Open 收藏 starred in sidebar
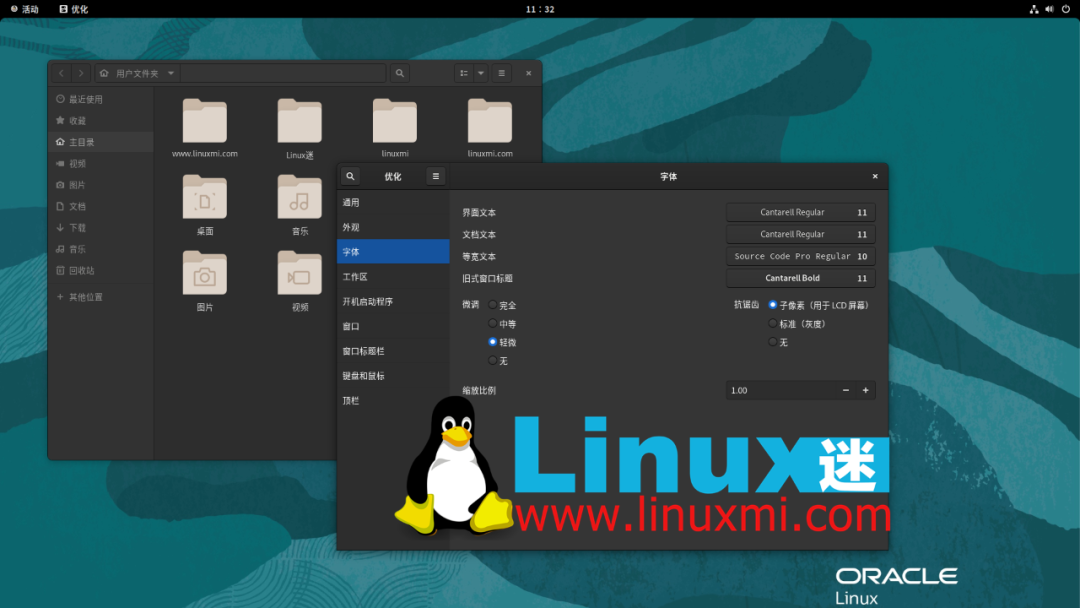This screenshot has width=1080, height=608. (101, 120)
